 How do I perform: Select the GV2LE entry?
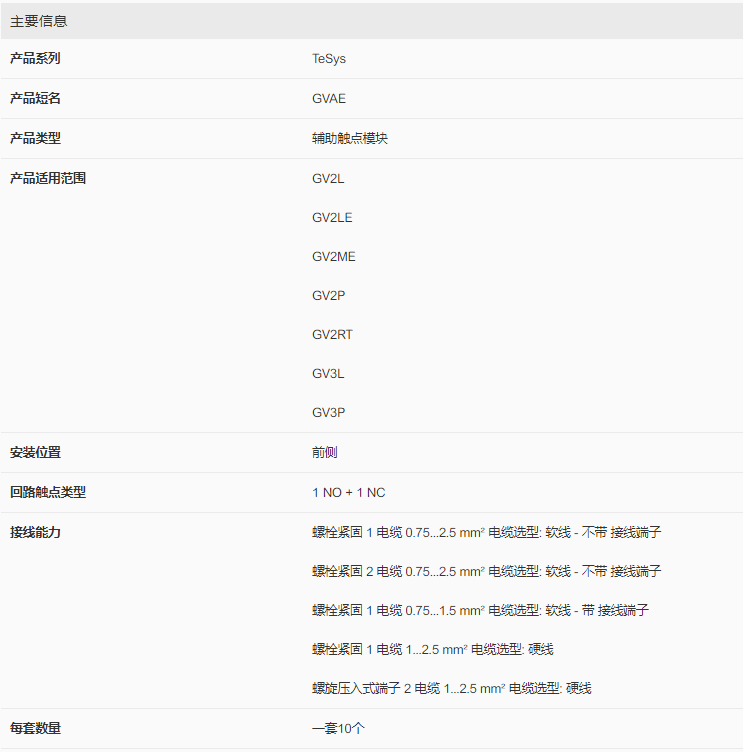pyautogui.click(x=332, y=218)
